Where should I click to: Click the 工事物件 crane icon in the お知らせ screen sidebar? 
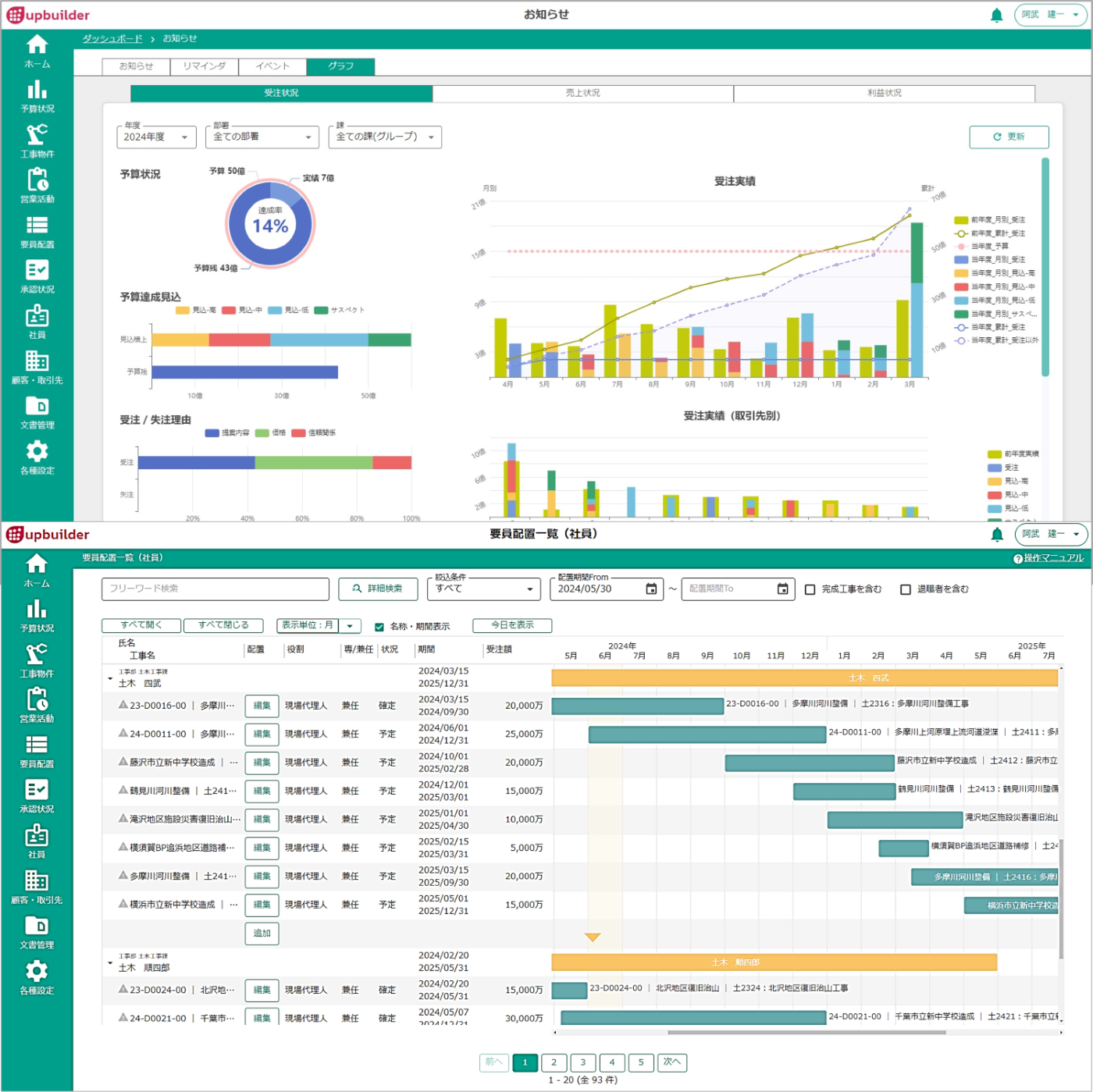(x=37, y=135)
